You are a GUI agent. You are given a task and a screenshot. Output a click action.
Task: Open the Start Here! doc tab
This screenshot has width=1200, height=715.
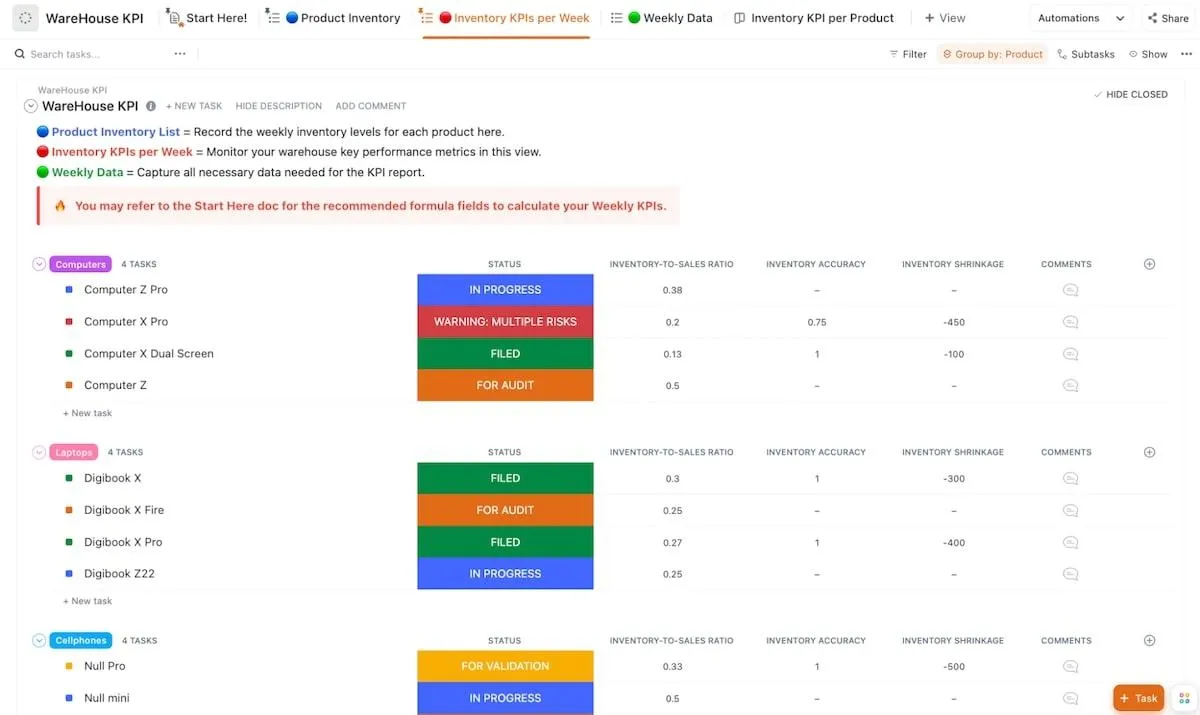click(207, 18)
